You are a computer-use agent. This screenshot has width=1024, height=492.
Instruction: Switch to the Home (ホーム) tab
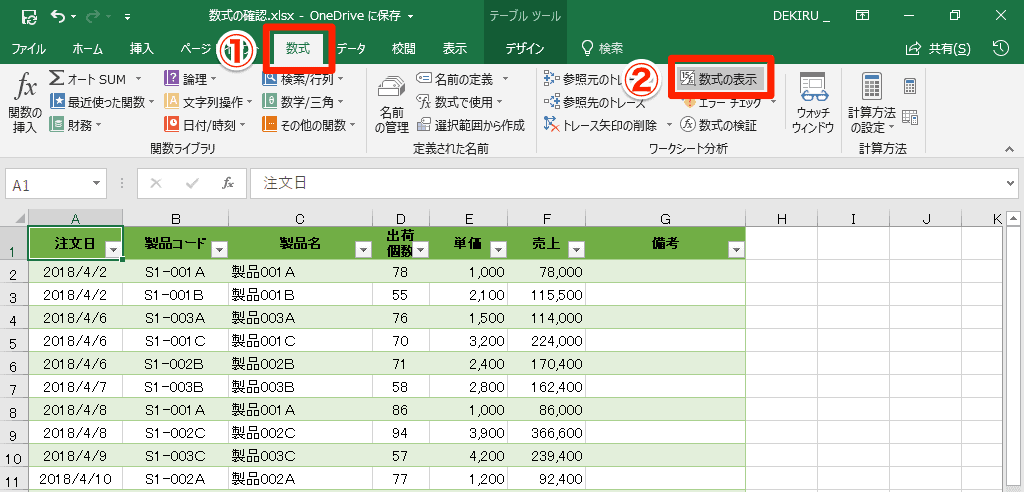[88, 48]
